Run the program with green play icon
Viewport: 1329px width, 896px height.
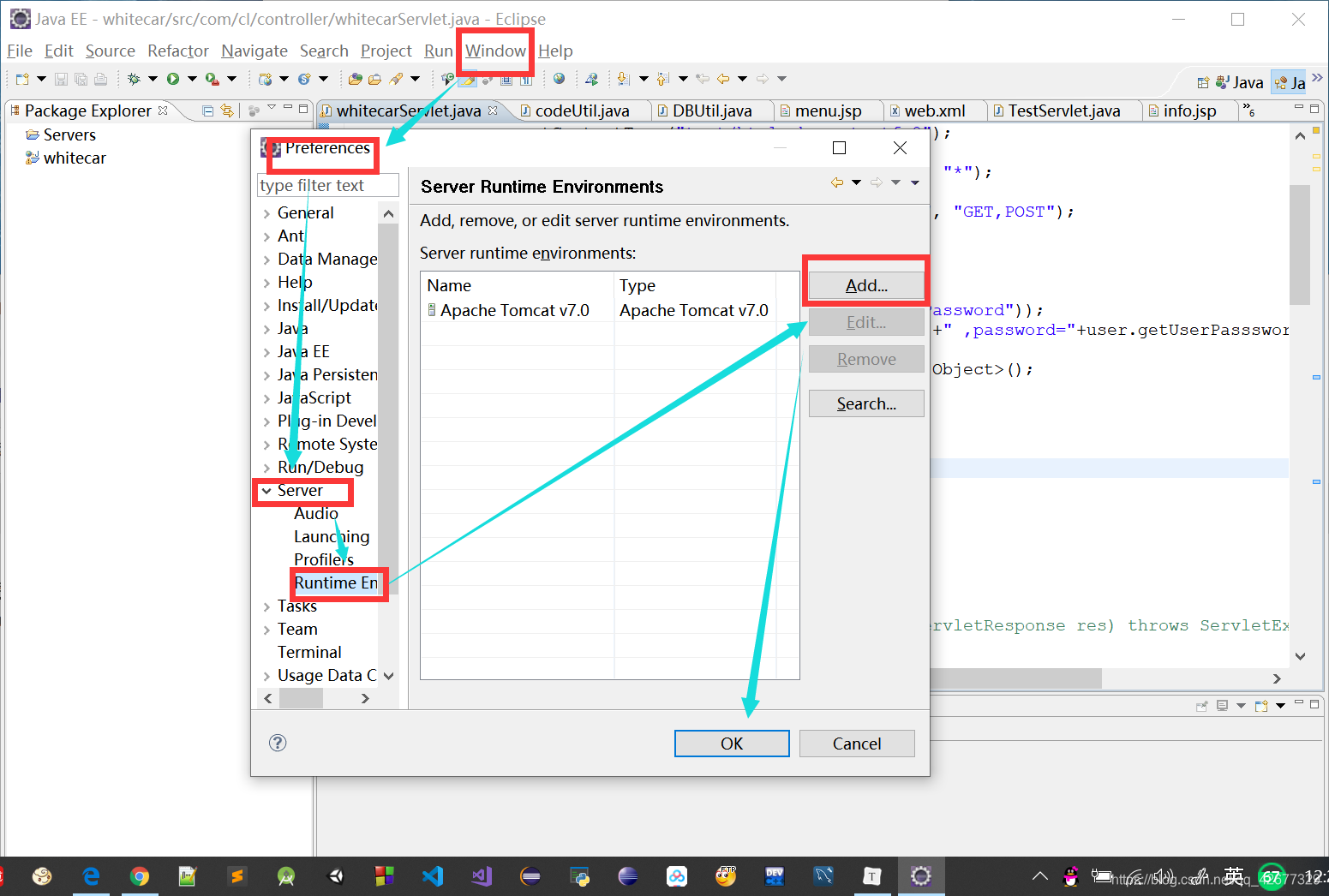click(173, 79)
